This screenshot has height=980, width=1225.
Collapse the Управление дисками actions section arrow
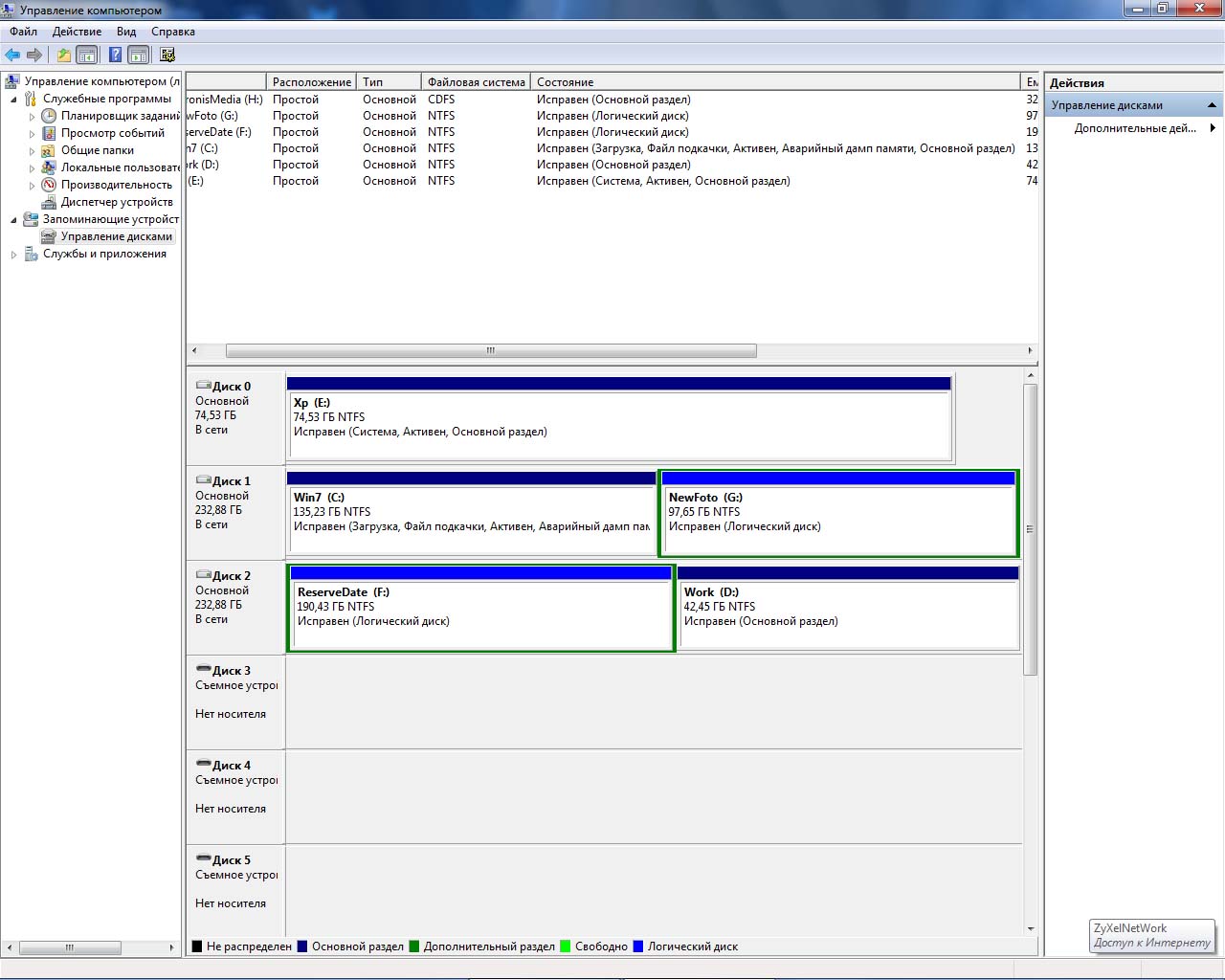click(1212, 105)
